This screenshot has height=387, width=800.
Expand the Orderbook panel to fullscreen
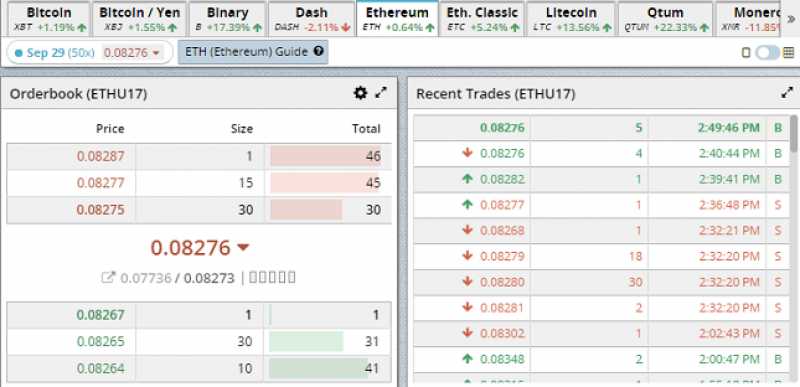[381, 93]
